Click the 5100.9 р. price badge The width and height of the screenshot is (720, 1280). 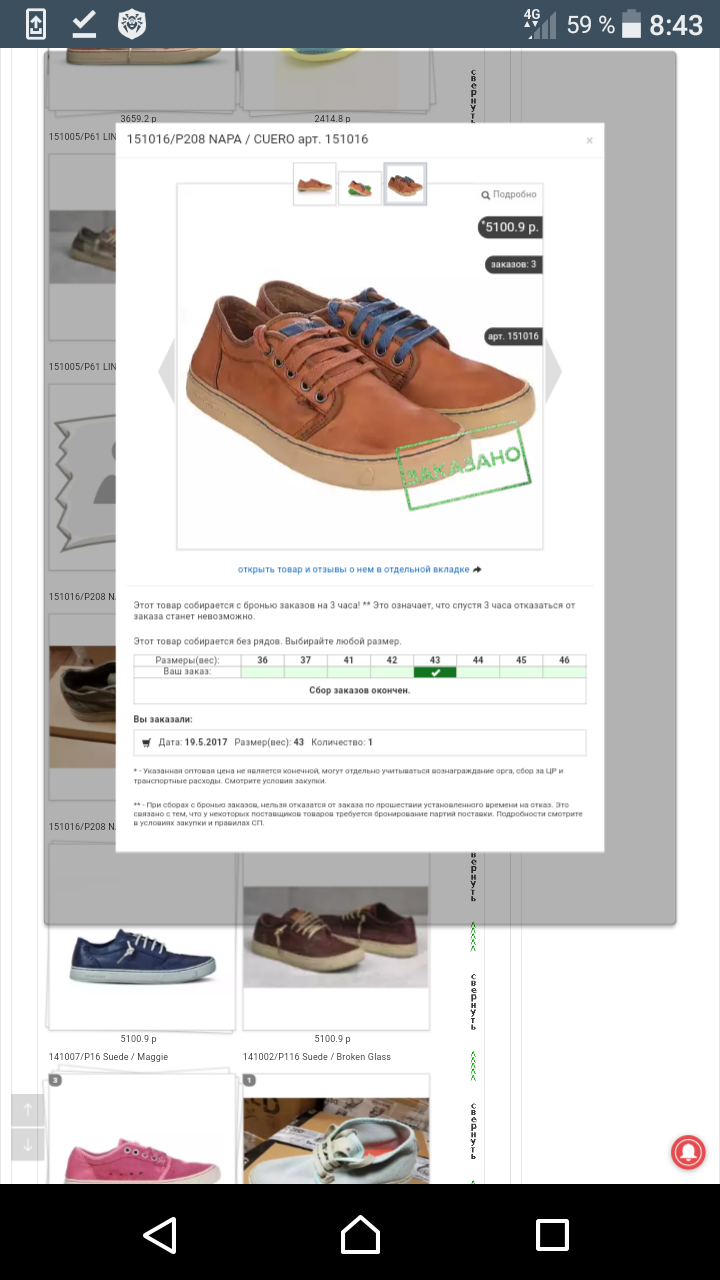pos(510,227)
